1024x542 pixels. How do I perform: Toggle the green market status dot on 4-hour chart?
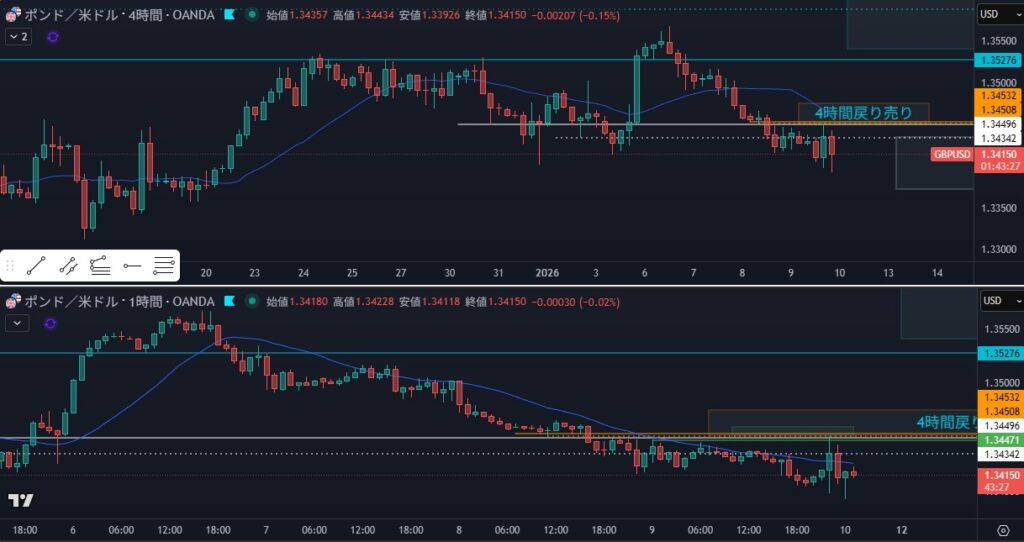click(250, 15)
